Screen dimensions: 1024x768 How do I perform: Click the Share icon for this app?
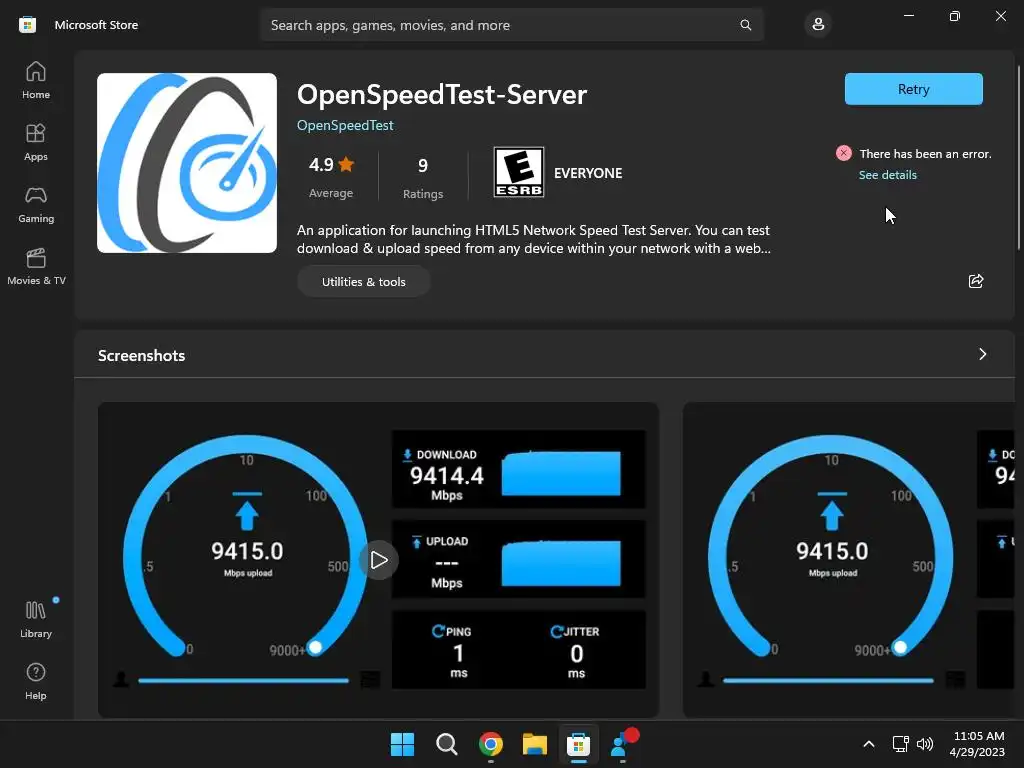[x=976, y=281]
